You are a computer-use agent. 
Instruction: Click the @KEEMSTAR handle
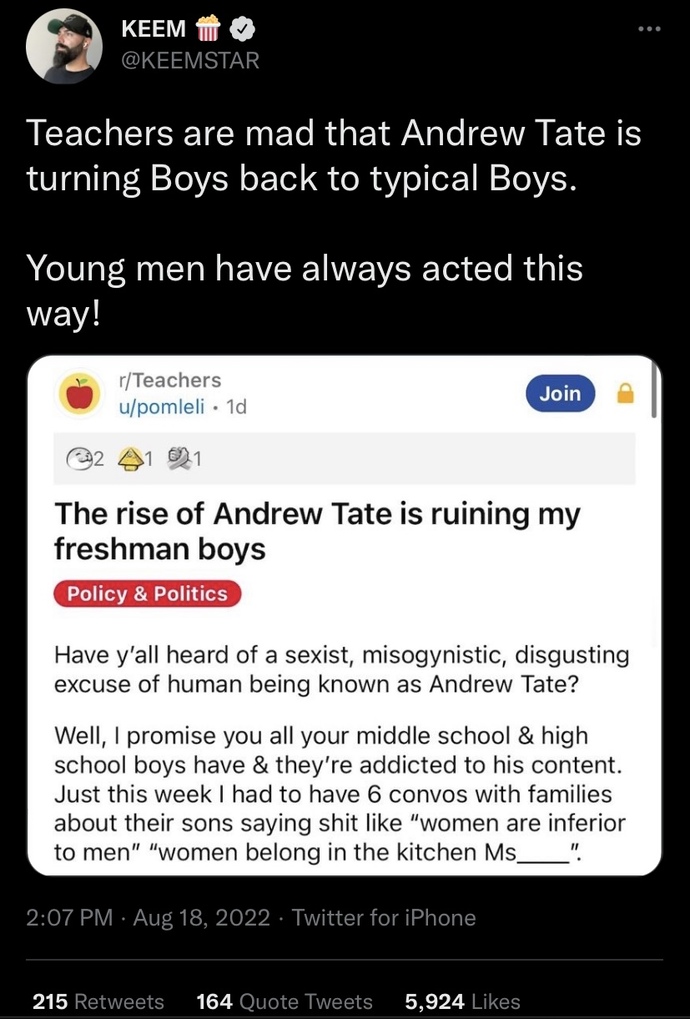point(189,59)
